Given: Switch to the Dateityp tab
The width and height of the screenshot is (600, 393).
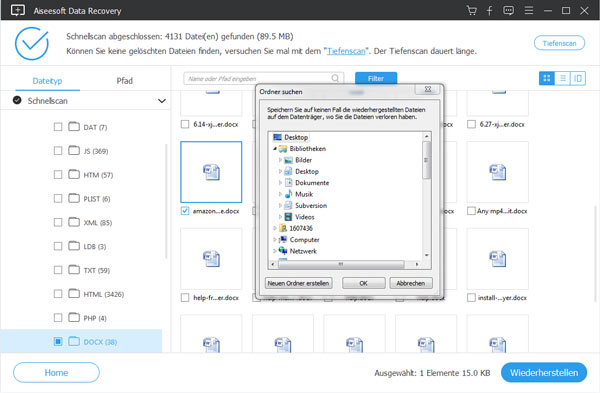Looking at the screenshot, I should click(47, 81).
